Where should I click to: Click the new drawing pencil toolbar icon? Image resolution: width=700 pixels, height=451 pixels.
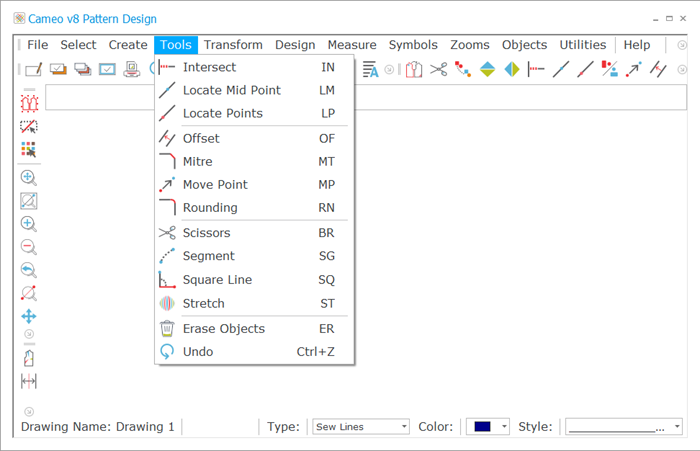tap(33, 69)
